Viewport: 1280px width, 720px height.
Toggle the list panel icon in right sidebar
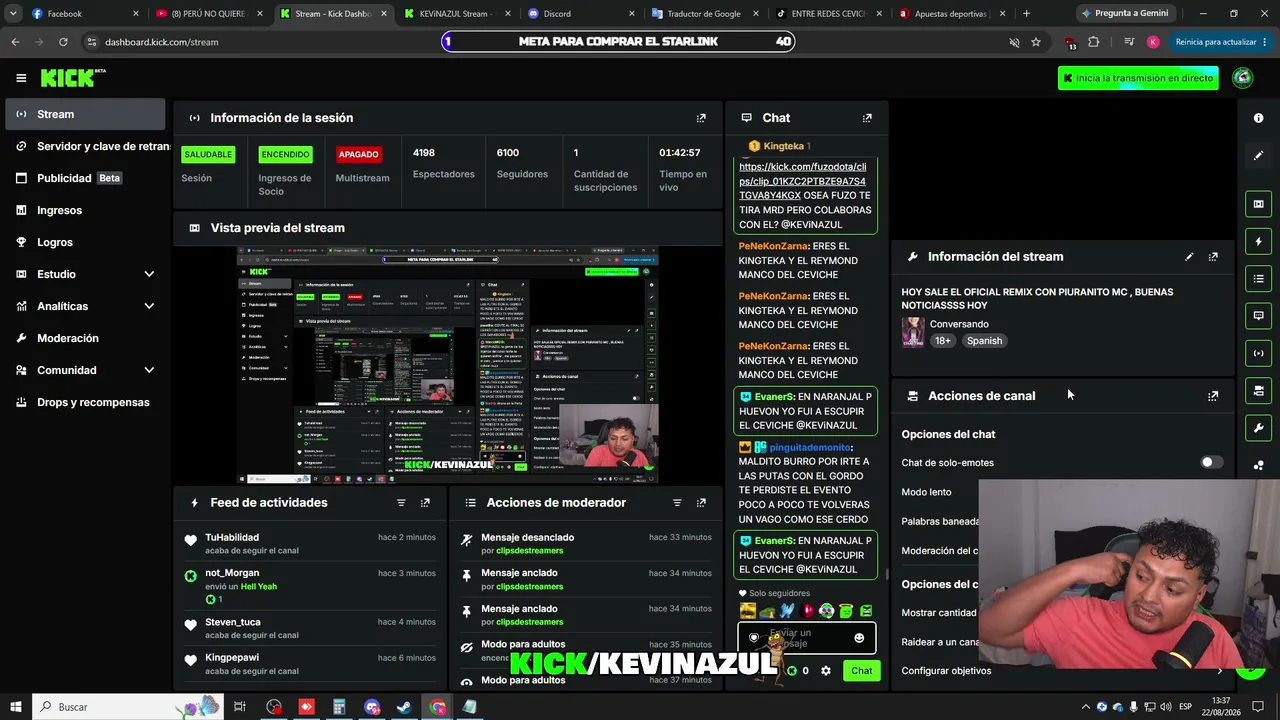1258,278
